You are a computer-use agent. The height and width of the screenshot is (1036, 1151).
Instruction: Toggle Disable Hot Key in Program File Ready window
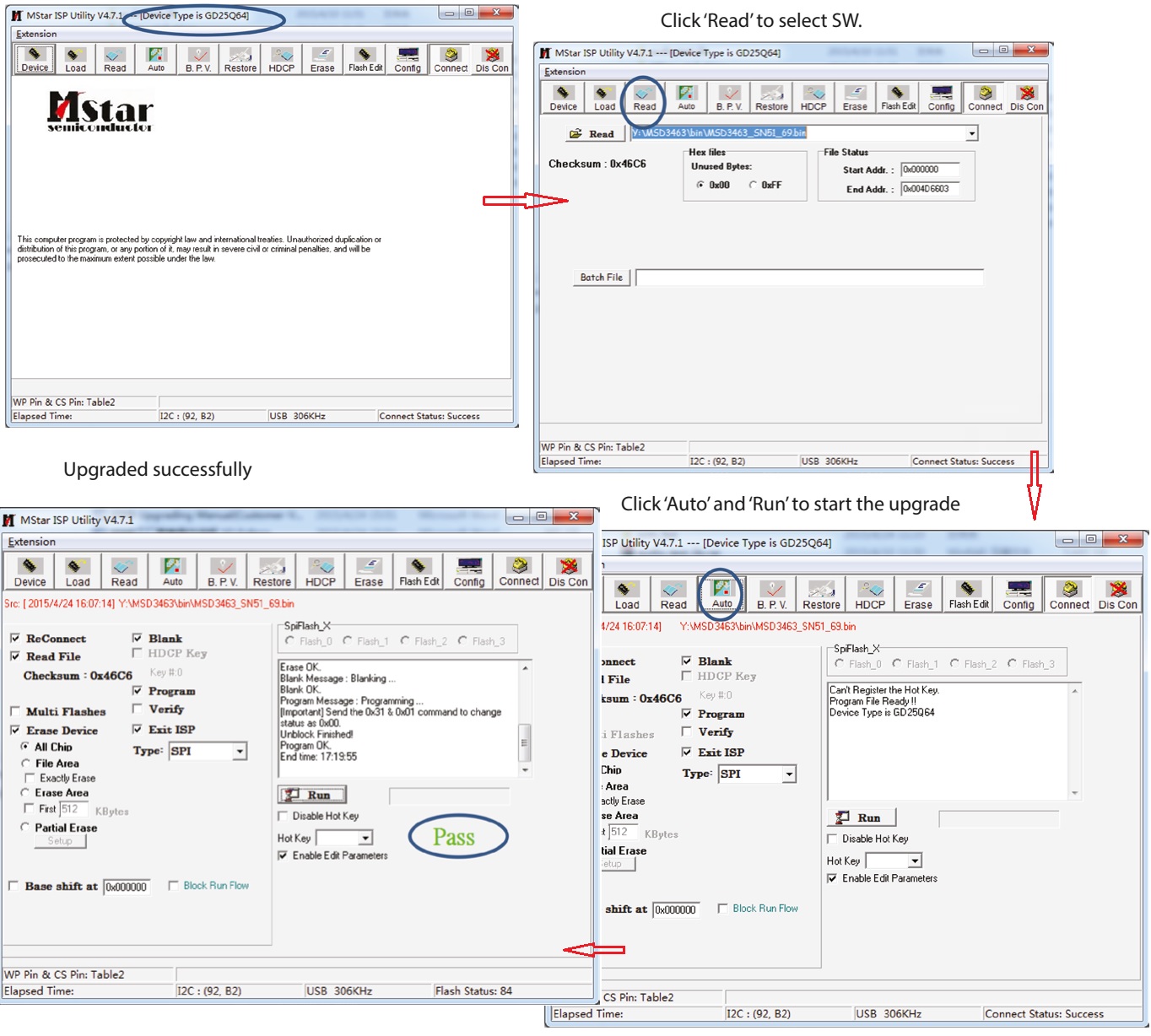point(832,839)
